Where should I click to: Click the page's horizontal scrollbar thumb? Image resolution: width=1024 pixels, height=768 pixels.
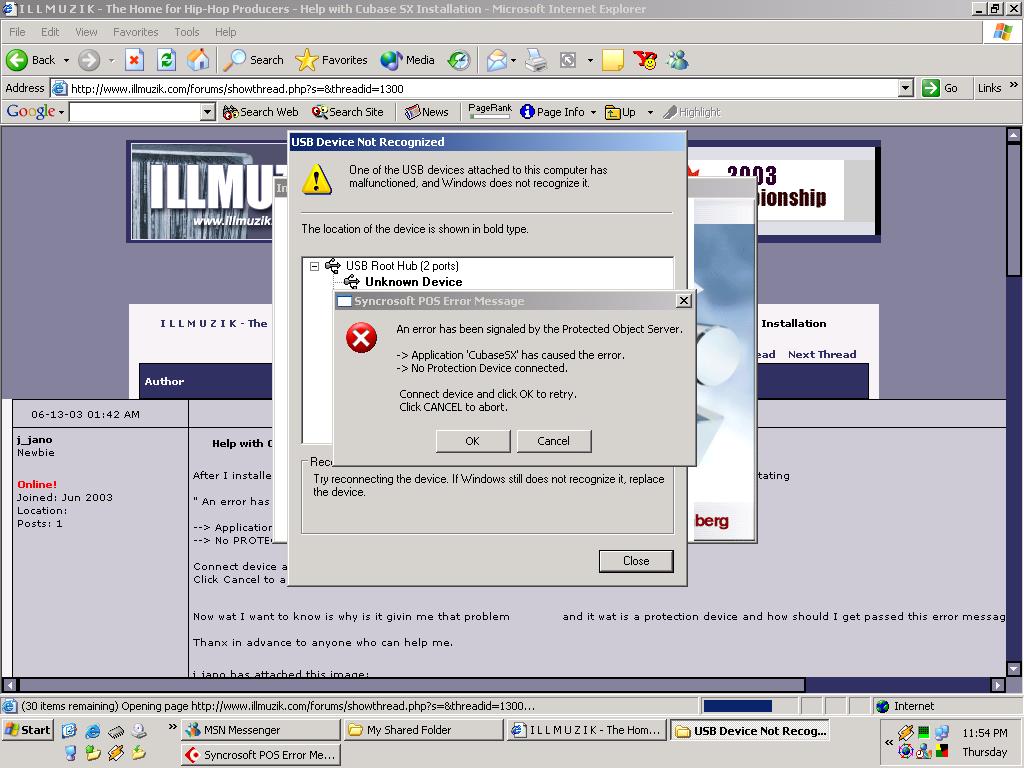pos(413,685)
